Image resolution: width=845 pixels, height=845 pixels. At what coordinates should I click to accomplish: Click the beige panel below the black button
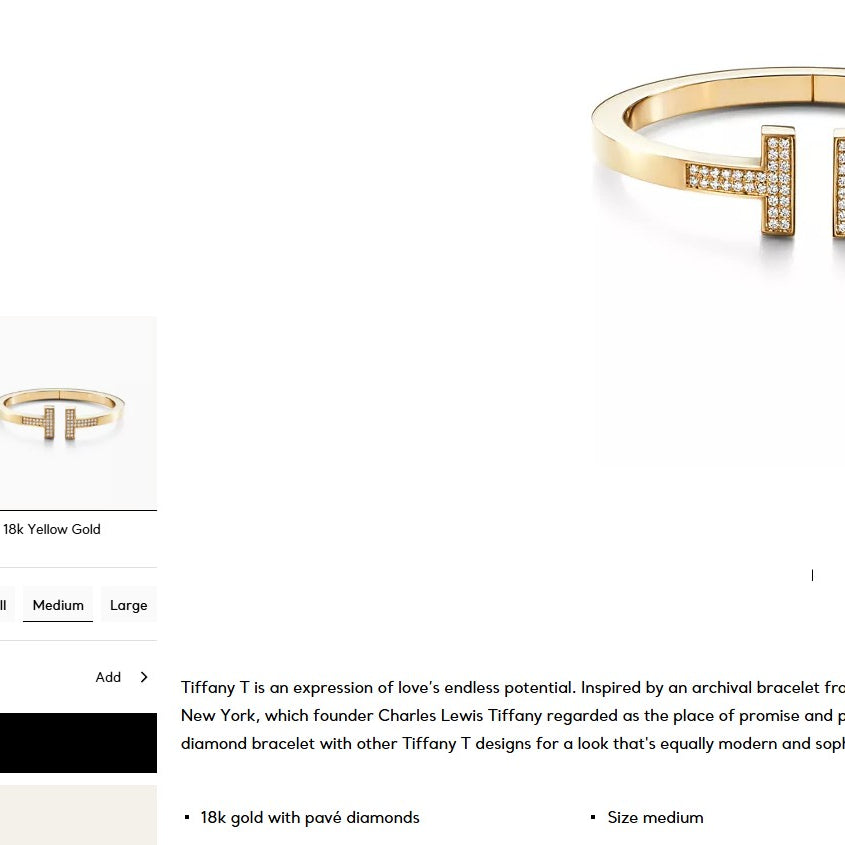pyautogui.click(x=78, y=815)
